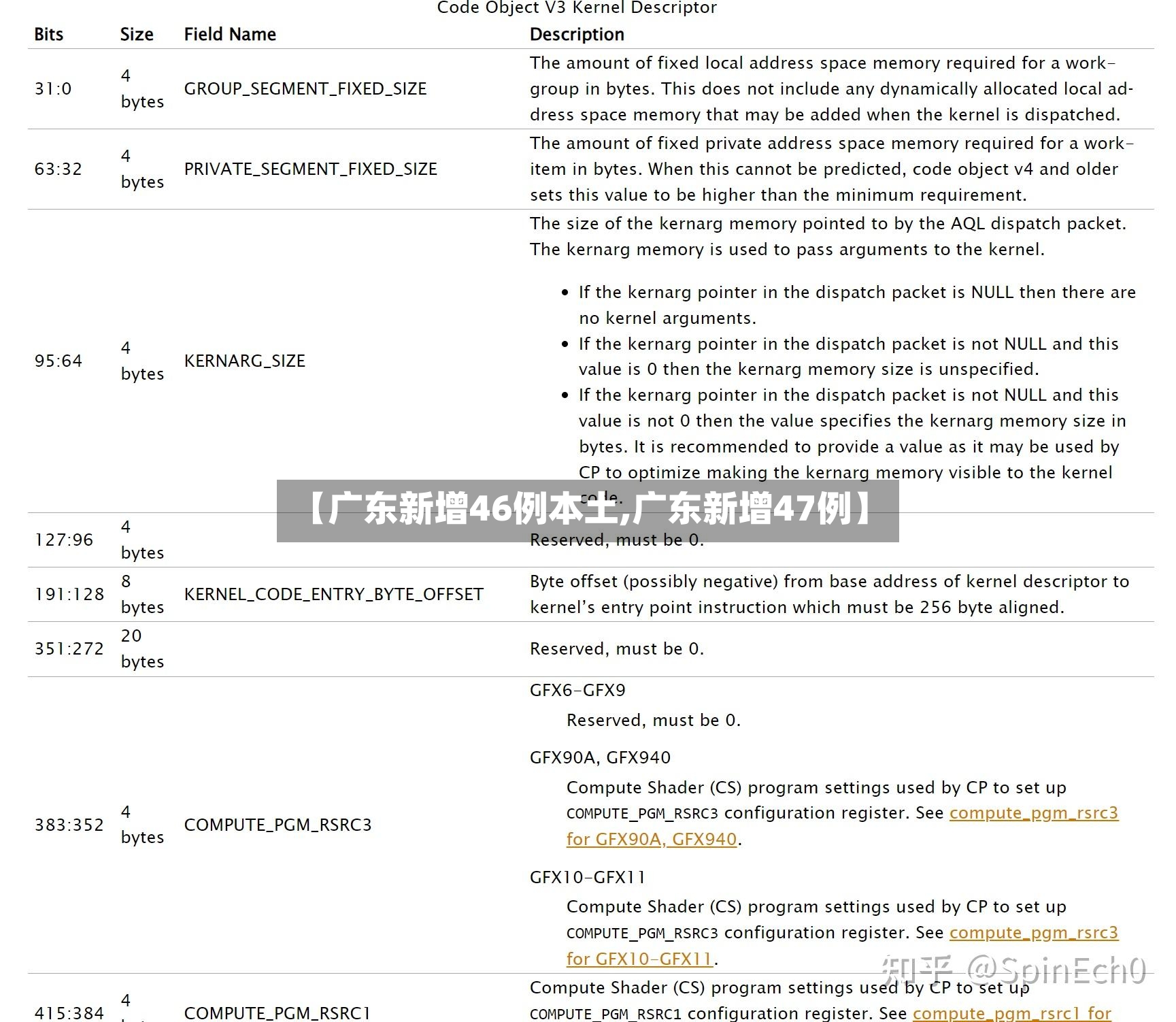The image size is (1176, 1022).
Task: Click the KERNARG_SIZE field name
Action: pyautogui.click(x=245, y=361)
